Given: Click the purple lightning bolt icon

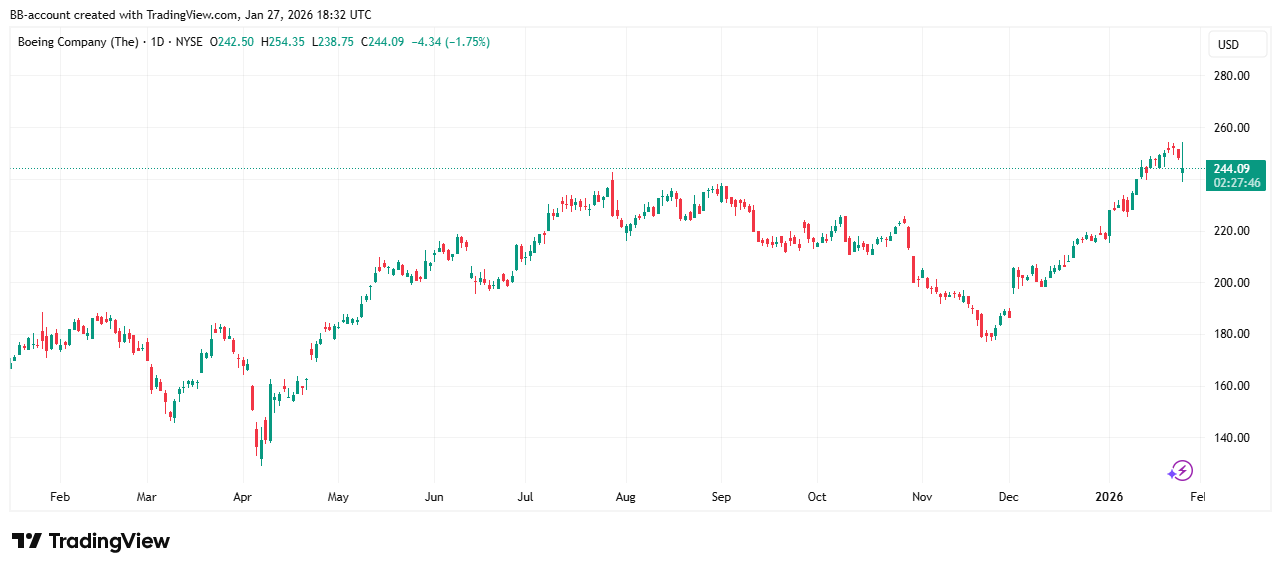Looking at the screenshot, I should pos(1181,470).
